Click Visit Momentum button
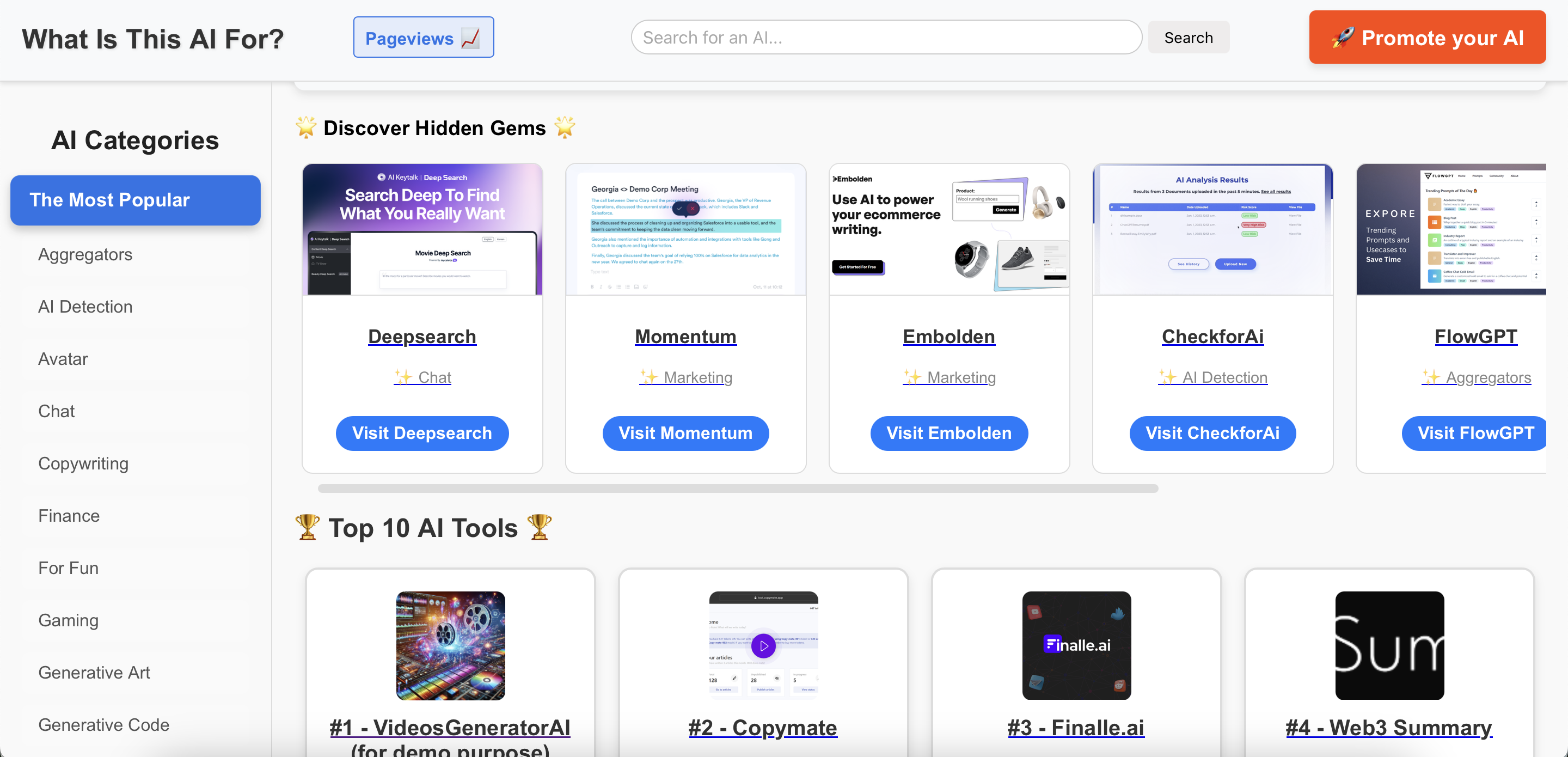Image resolution: width=1568 pixels, height=757 pixels. click(685, 433)
